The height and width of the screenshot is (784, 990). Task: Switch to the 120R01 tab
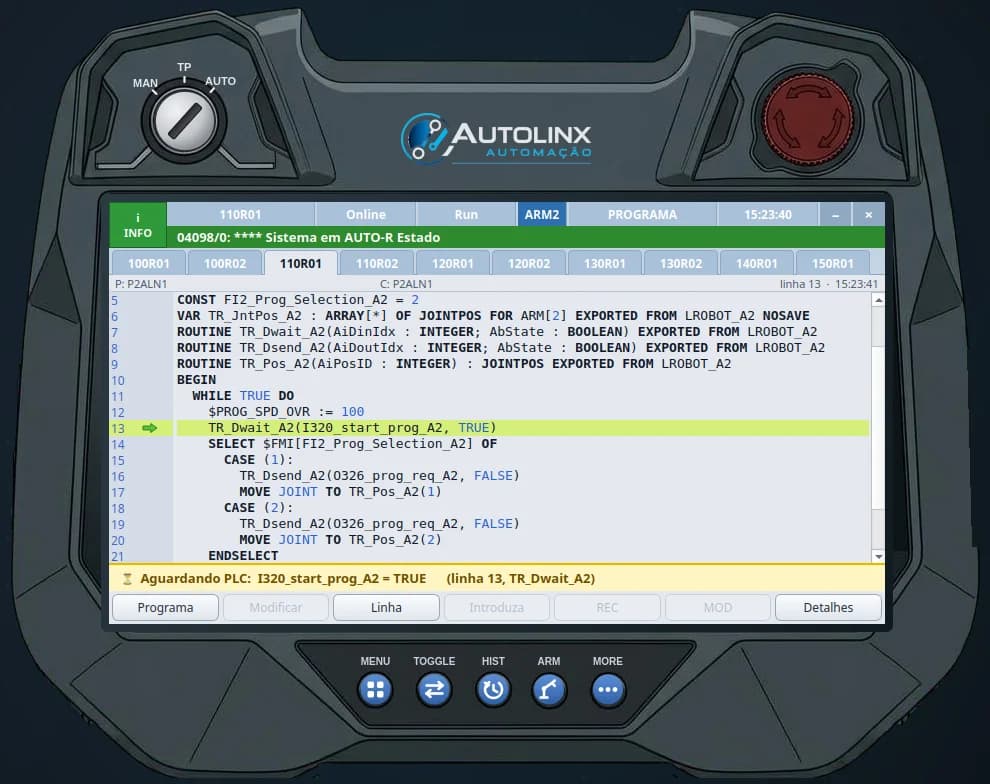pyautogui.click(x=453, y=263)
